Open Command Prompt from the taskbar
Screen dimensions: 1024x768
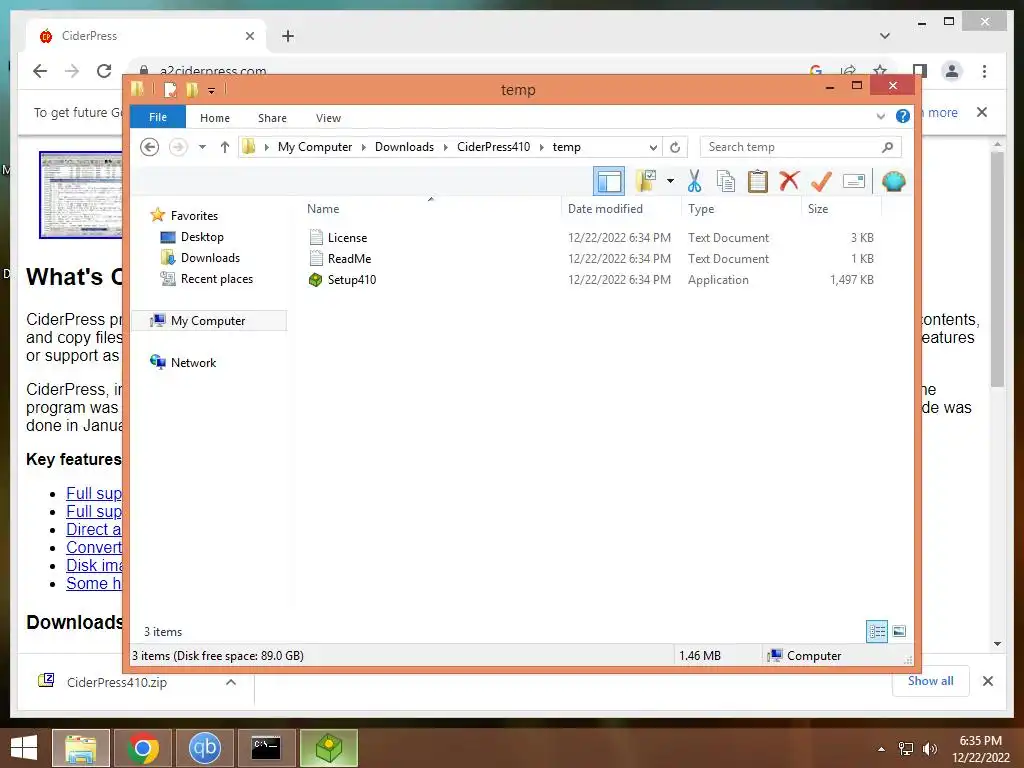(266, 748)
